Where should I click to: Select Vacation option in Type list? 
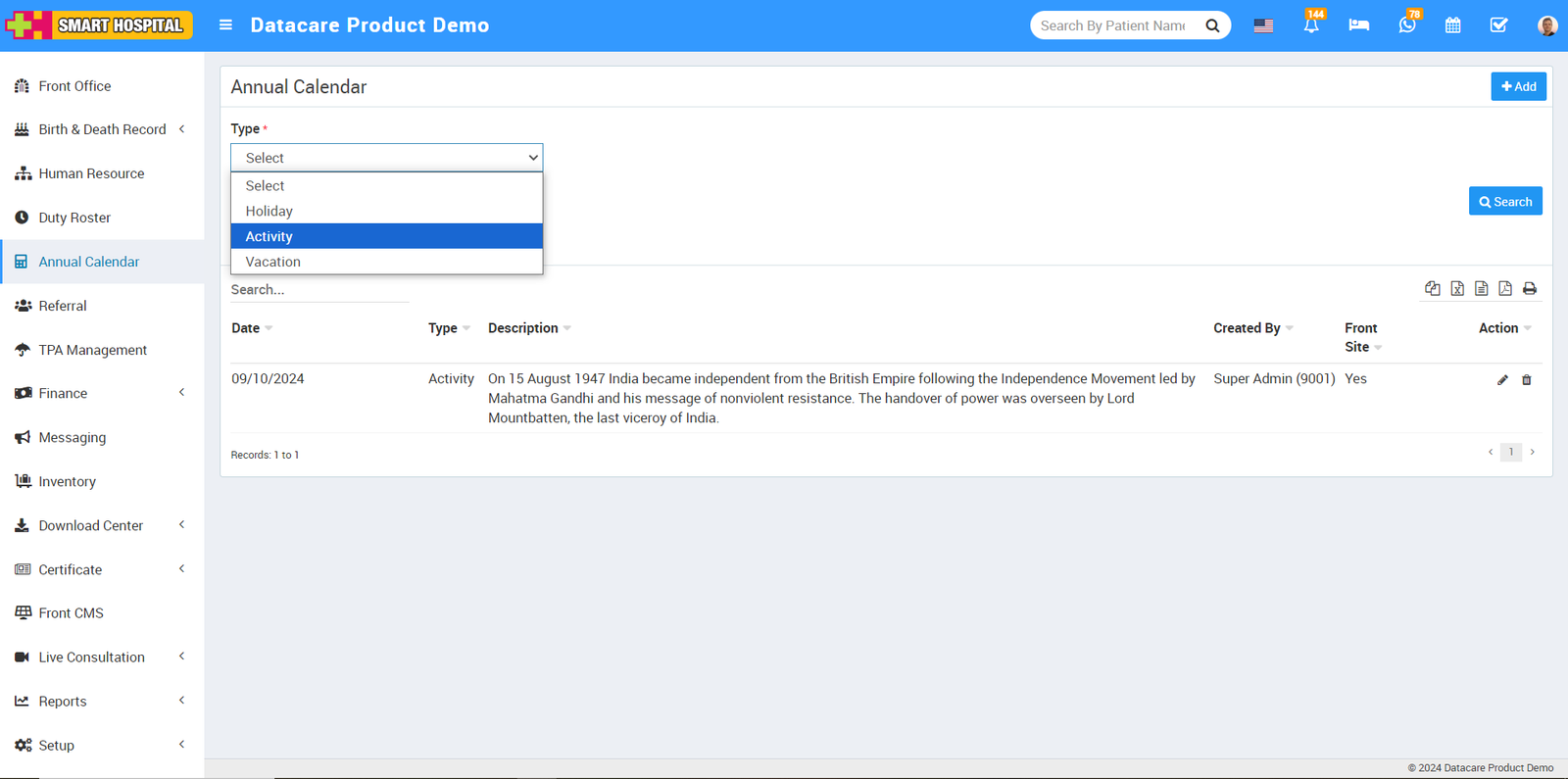pyautogui.click(x=273, y=262)
